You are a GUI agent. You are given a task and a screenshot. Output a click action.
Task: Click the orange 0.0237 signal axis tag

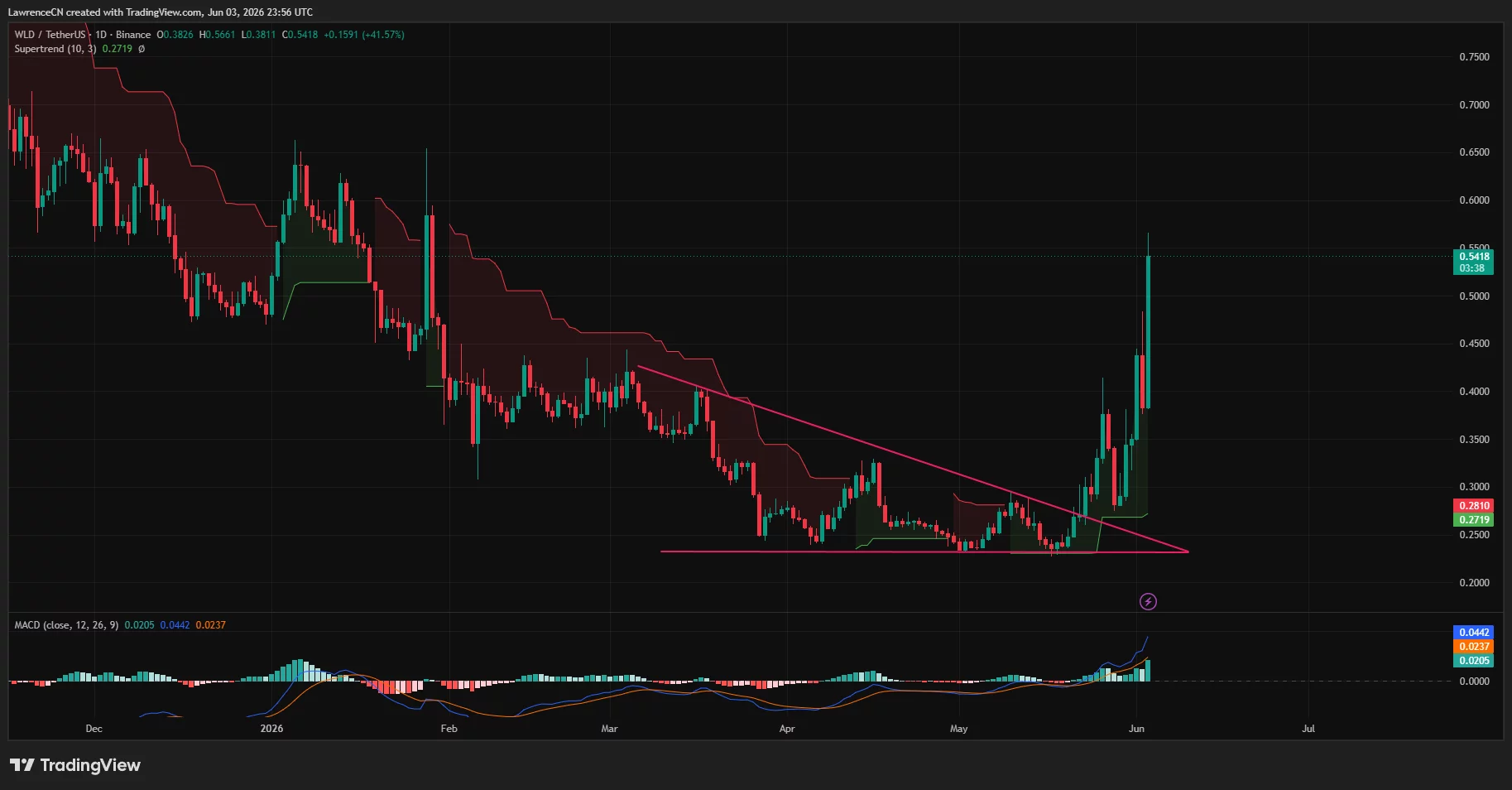point(1473,646)
